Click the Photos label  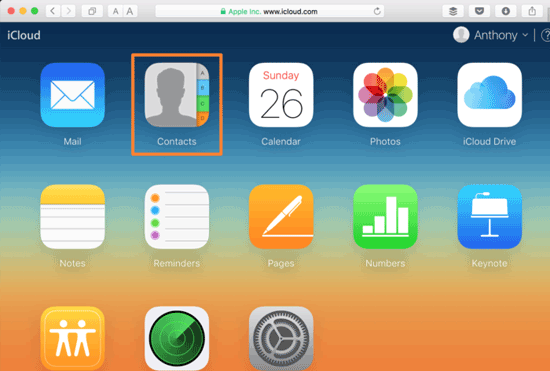tap(385, 141)
